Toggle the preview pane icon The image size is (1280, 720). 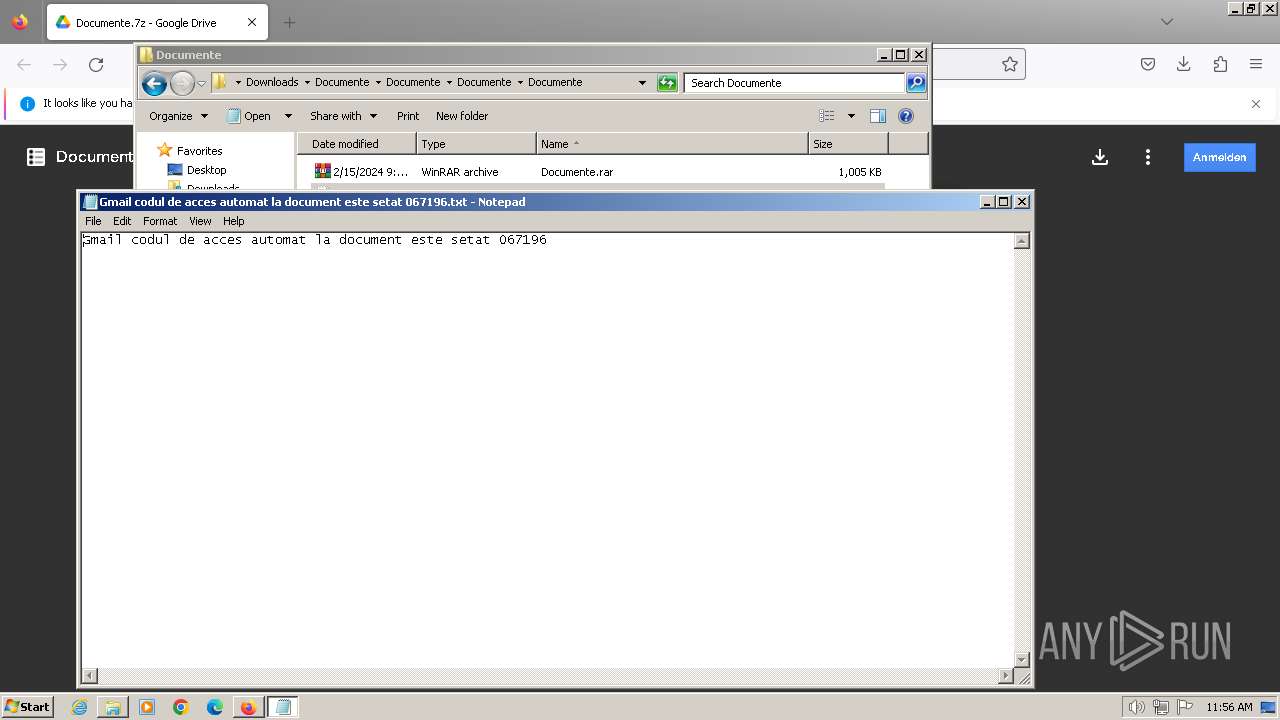click(878, 116)
